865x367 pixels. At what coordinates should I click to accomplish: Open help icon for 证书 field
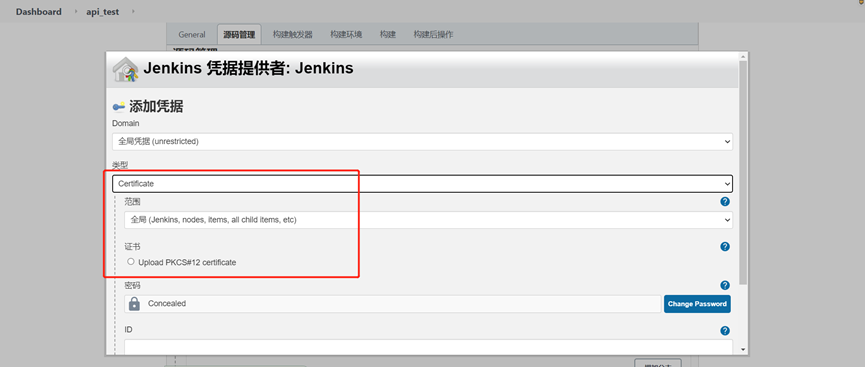click(x=725, y=246)
